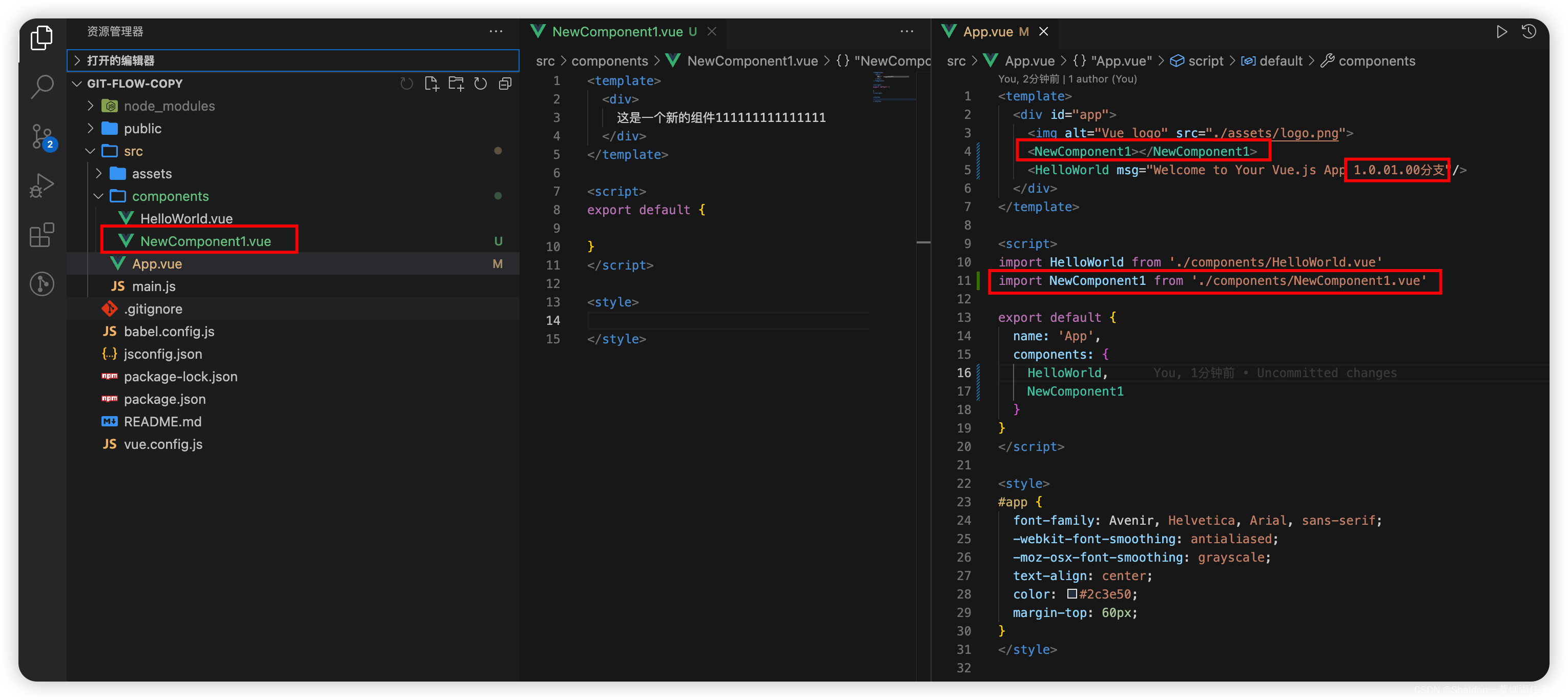Click the 'text-align: center;' line
This screenshot has height=700, width=1568.
tap(1082, 575)
